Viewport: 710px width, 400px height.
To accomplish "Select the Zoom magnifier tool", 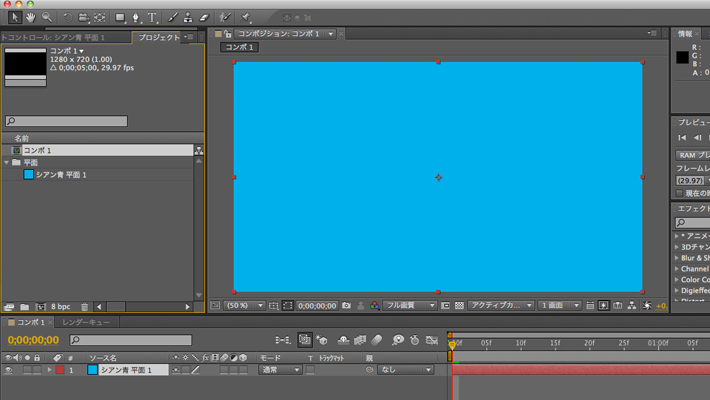I will pos(47,17).
